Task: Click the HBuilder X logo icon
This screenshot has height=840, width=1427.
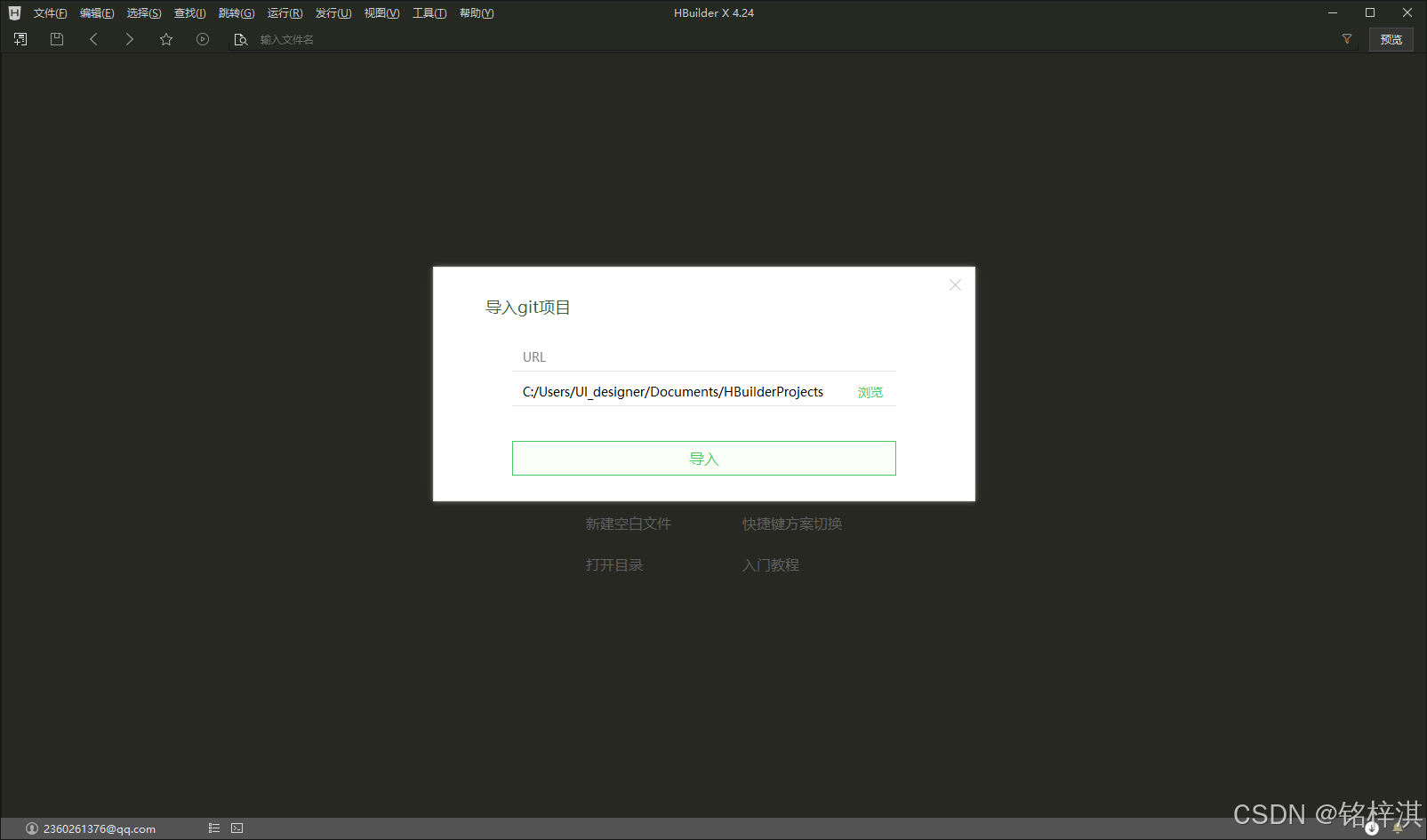Action: (x=14, y=12)
